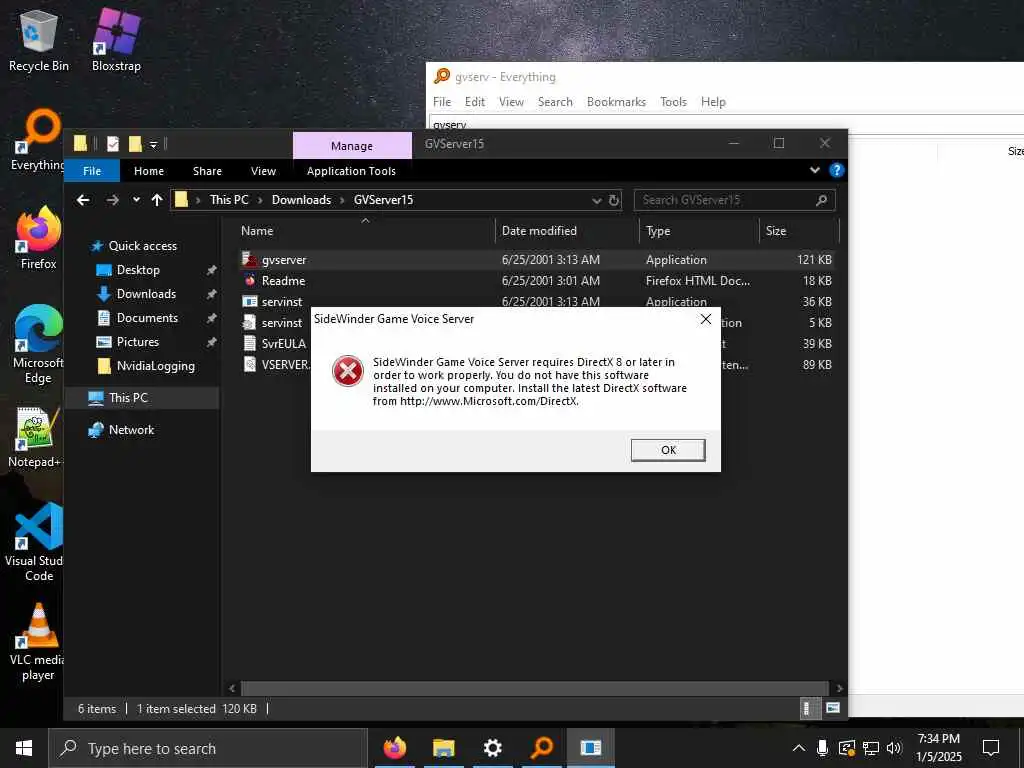Click the Properties quick access toolbar icon

pyautogui.click(x=113, y=144)
